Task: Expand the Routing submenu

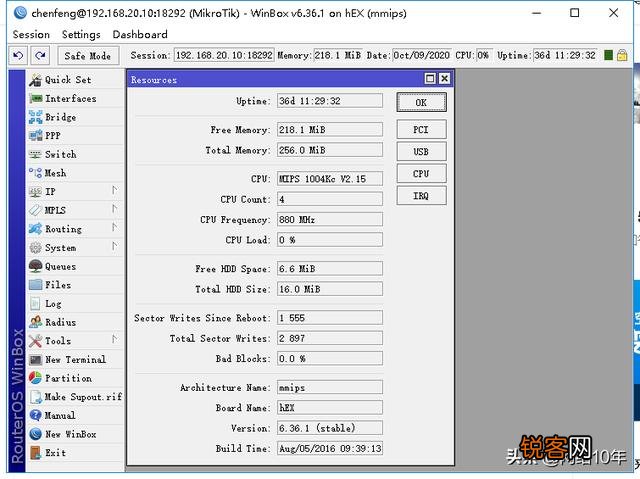Action: [x=63, y=229]
